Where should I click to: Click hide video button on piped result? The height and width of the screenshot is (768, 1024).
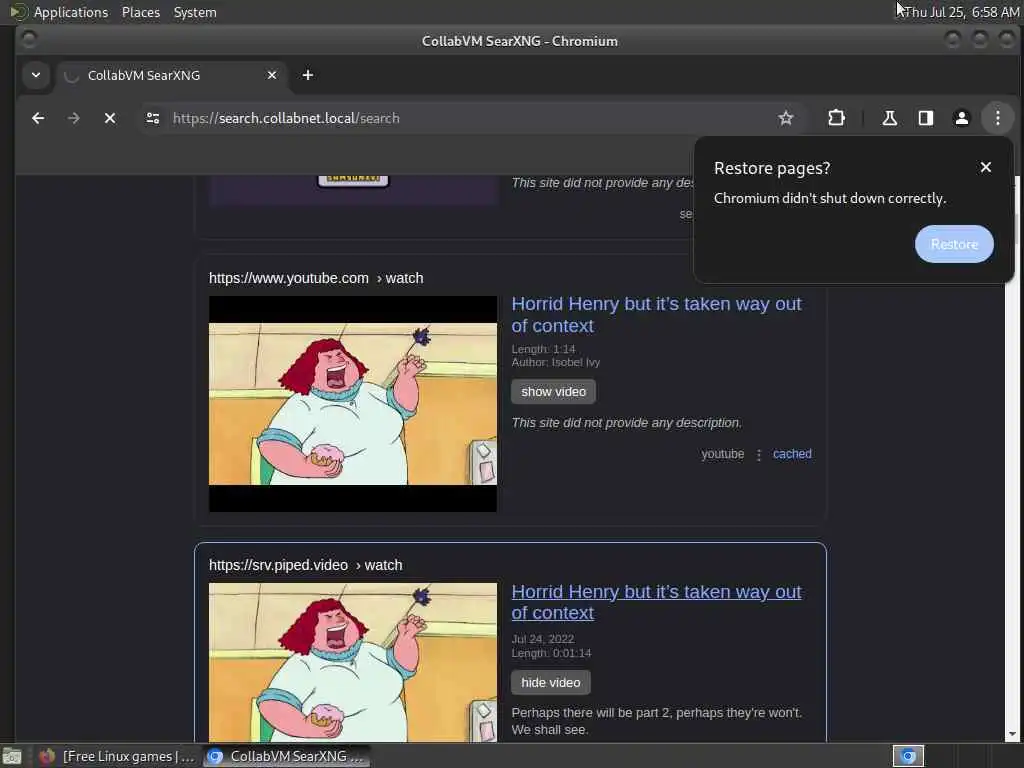[551, 682]
